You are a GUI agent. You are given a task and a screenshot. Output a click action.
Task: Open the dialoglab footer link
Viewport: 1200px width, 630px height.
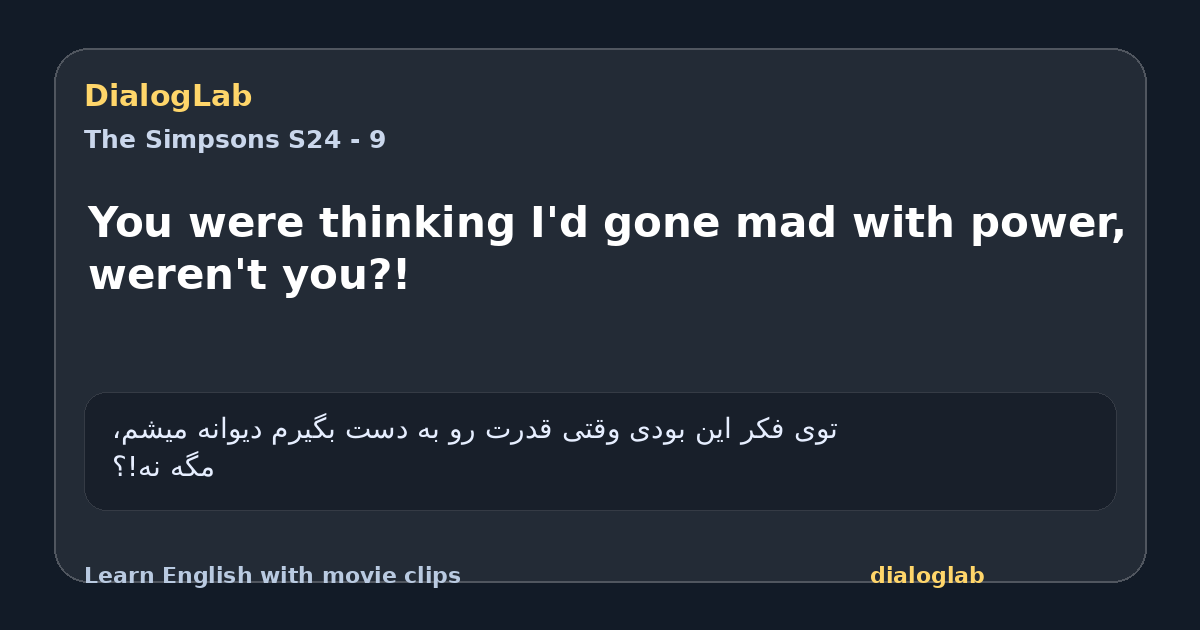point(927,576)
